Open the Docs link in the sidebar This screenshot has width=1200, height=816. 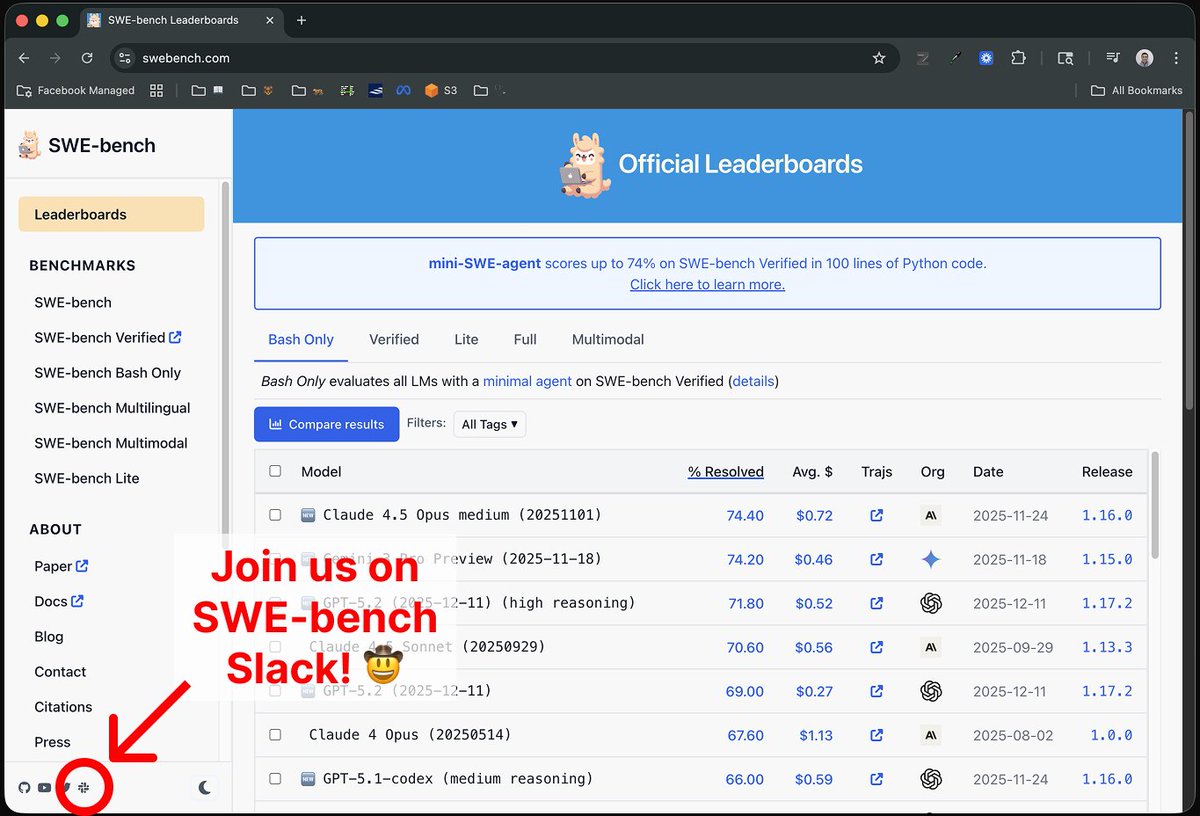coord(58,601)
